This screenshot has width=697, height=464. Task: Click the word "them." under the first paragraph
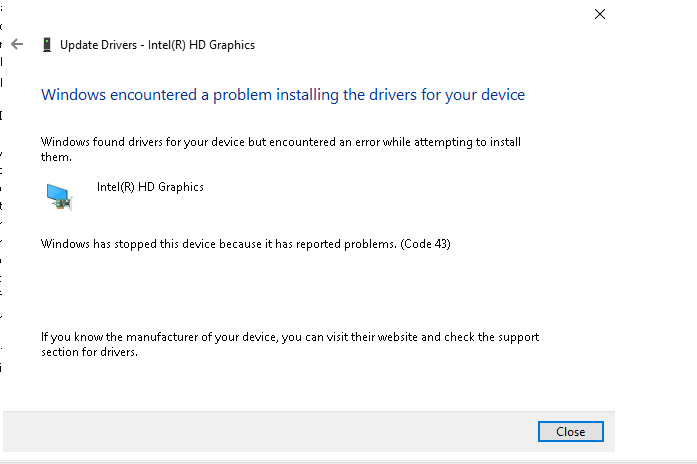coord(56,157)
